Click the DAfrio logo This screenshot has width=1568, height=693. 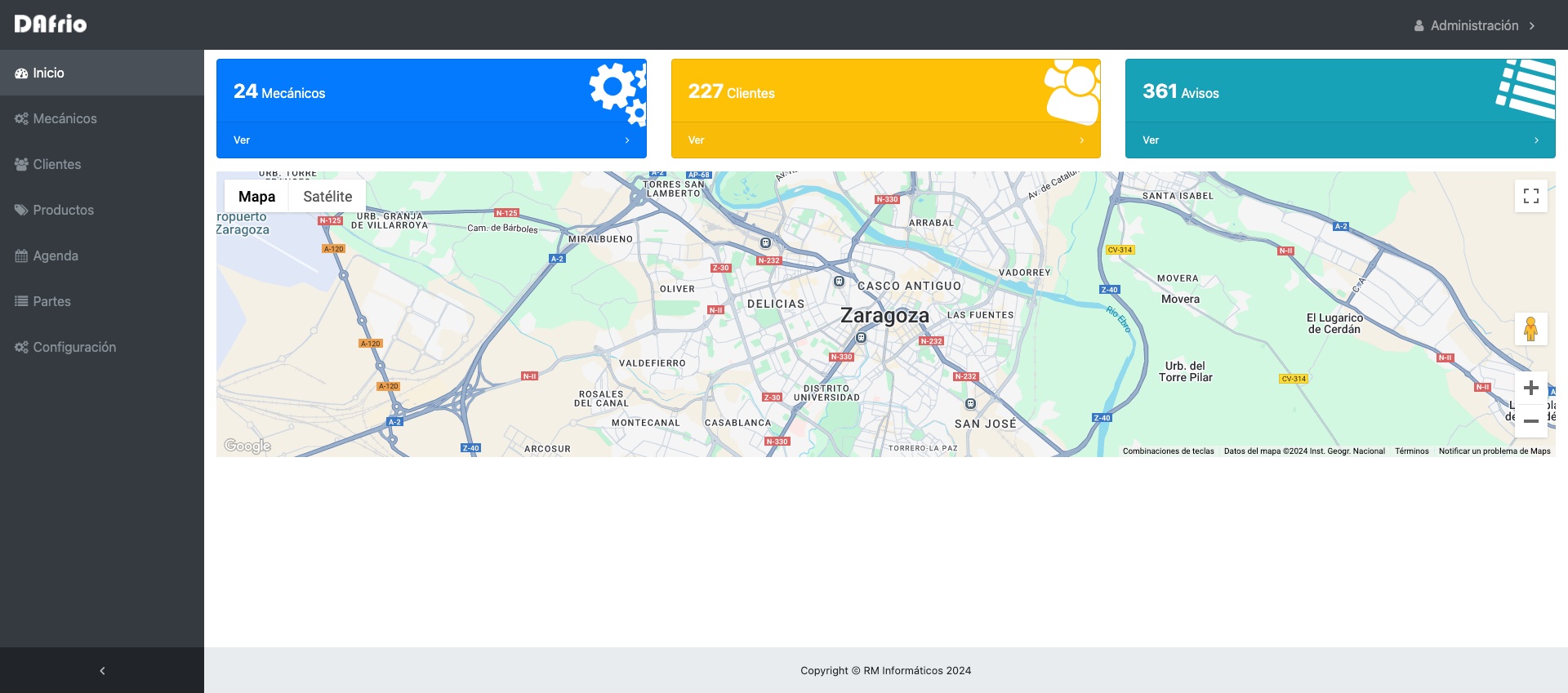point(51,24)
